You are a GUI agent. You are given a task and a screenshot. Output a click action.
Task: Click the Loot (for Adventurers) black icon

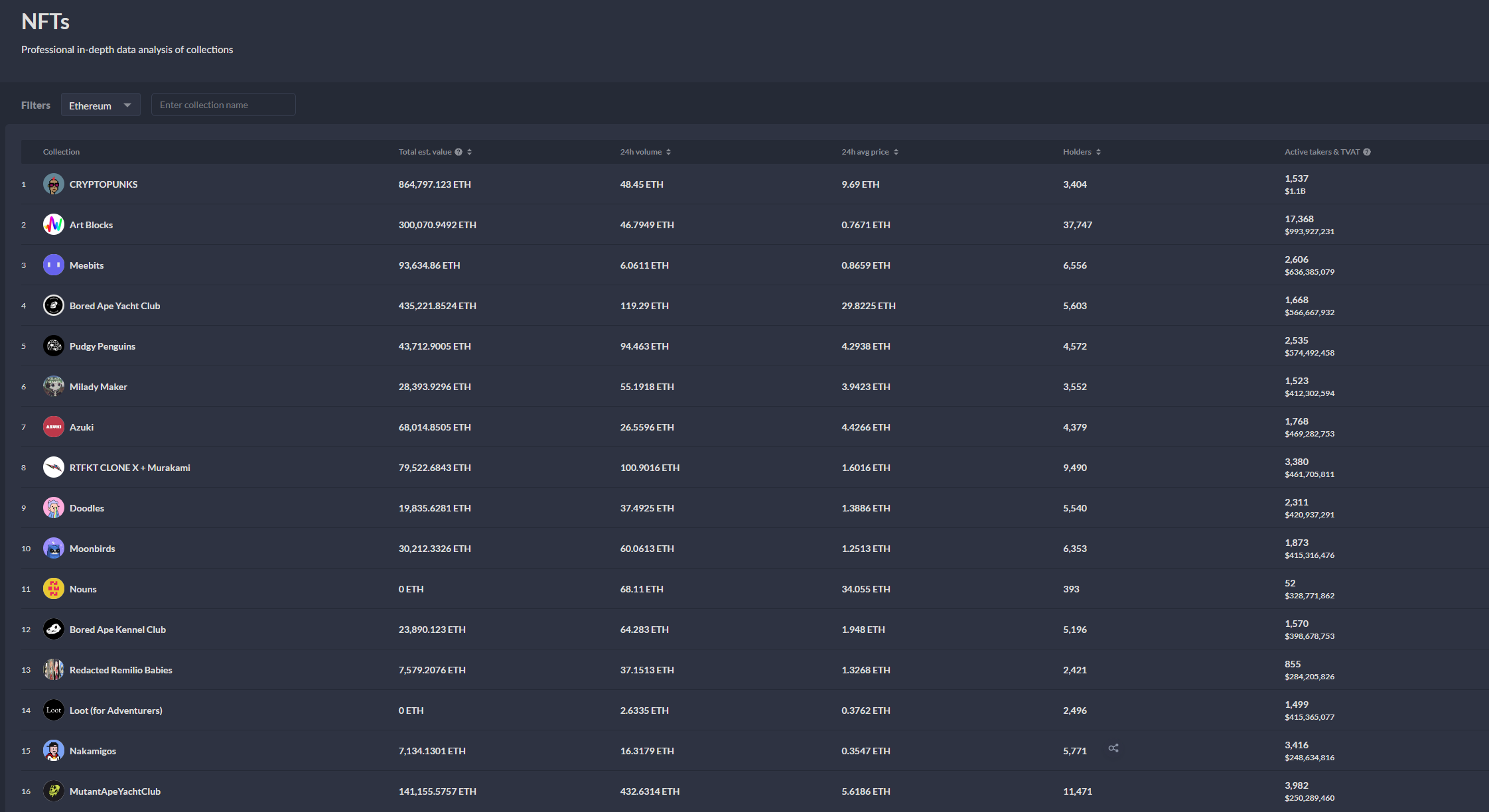point(54,710)
